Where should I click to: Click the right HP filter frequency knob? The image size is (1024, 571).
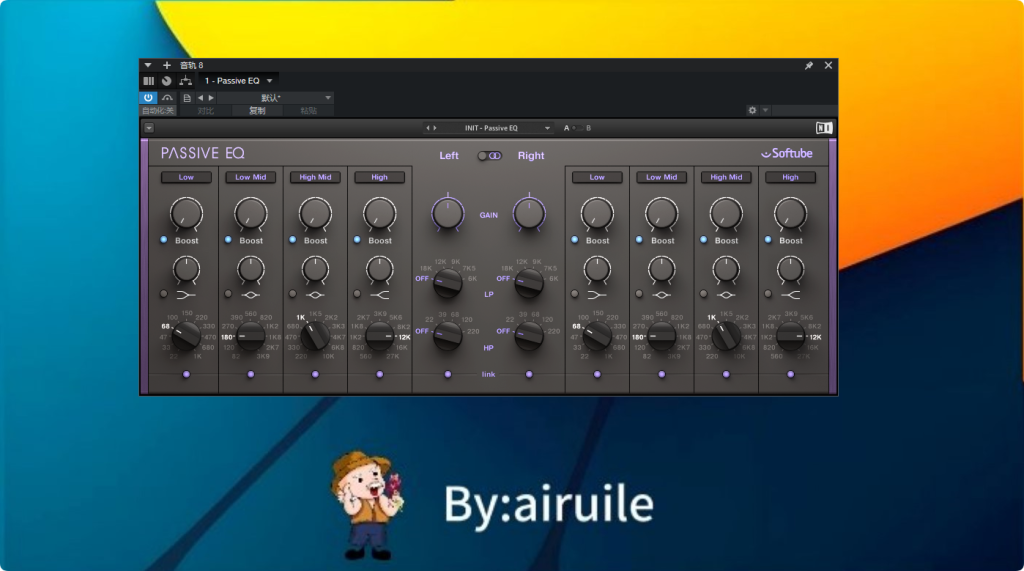click(529, 336)
